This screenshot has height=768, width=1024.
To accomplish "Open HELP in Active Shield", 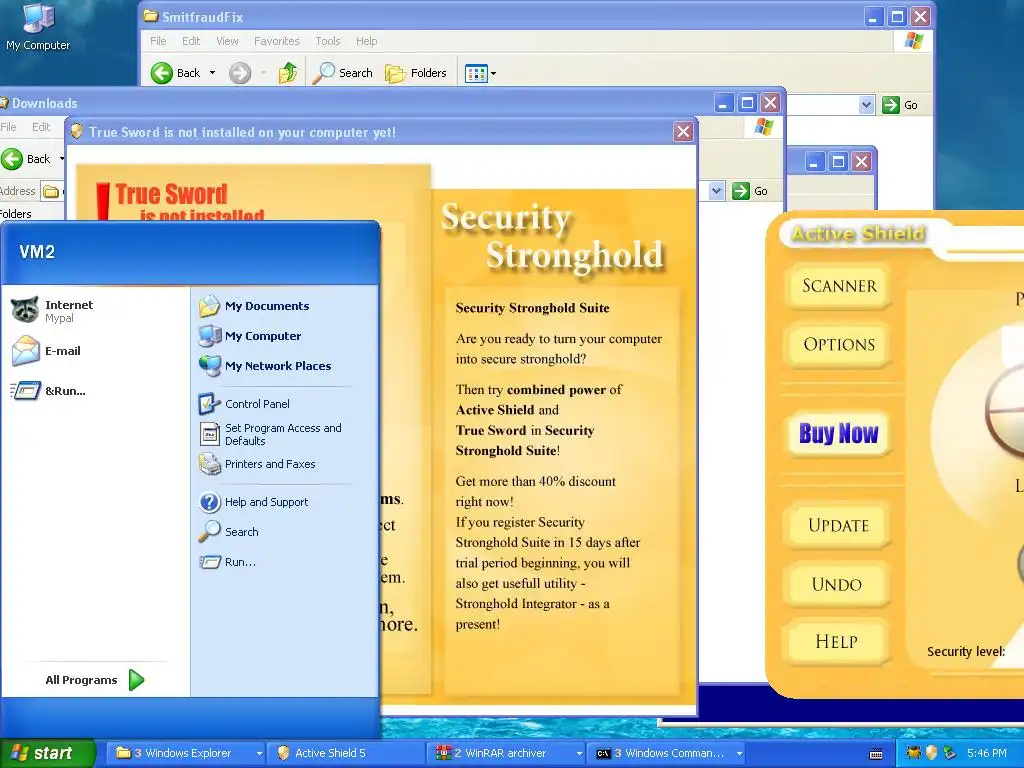I will (837, 641).
